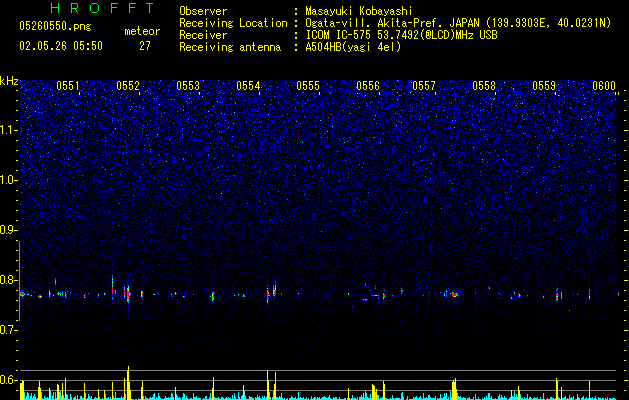Screen dimensions: 629x400
Task: Click the 0556 time marker
Action: point(368,86)
